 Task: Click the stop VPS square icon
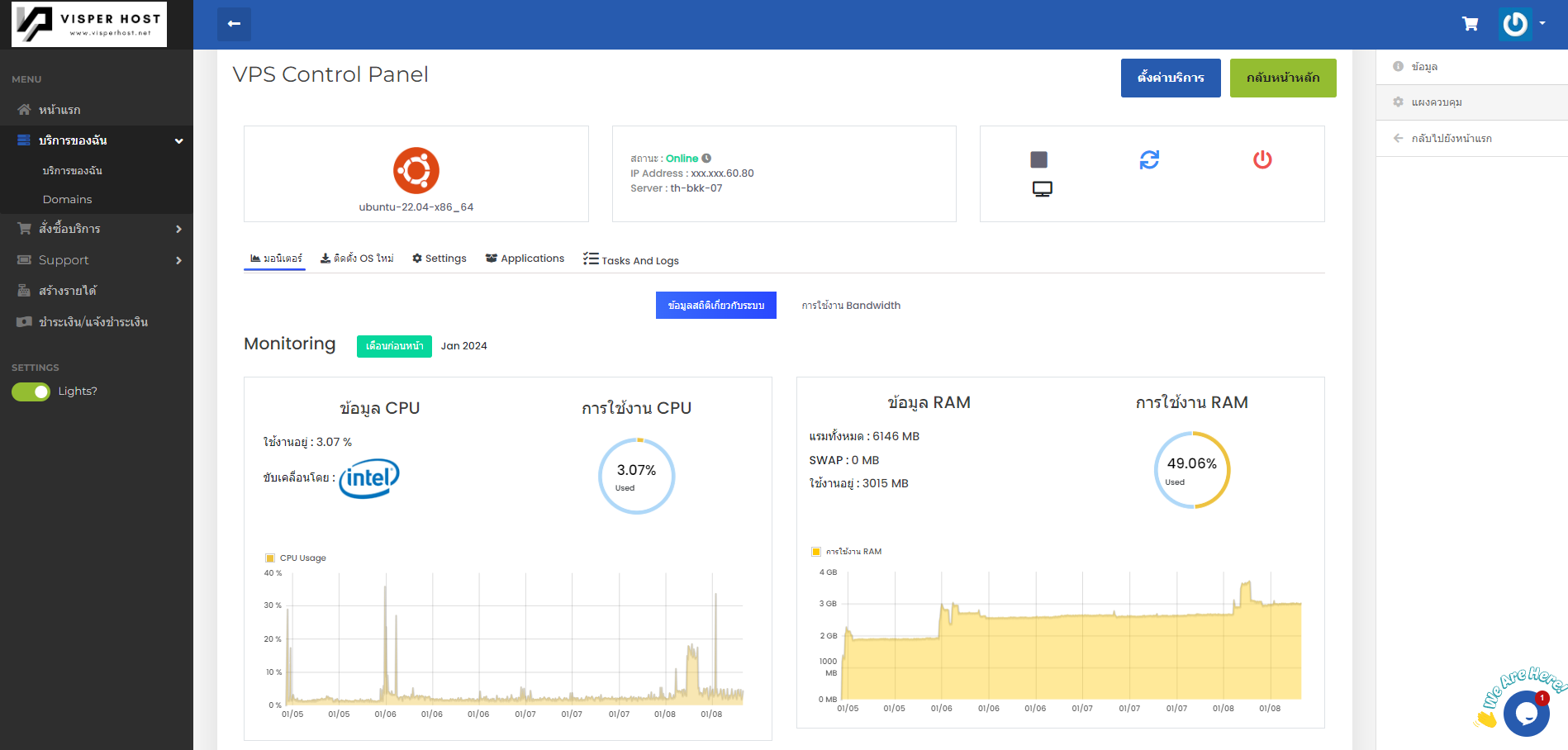coord(1038,159)
